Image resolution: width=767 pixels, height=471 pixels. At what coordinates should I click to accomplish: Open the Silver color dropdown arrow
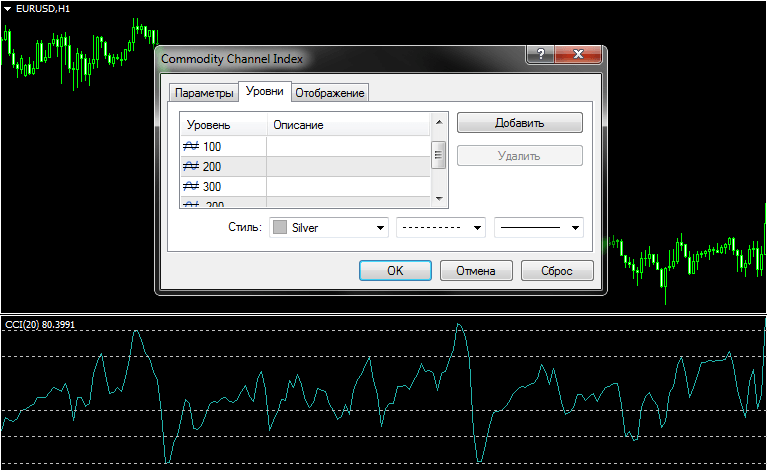pyautogui.click(x=379, y=228)
